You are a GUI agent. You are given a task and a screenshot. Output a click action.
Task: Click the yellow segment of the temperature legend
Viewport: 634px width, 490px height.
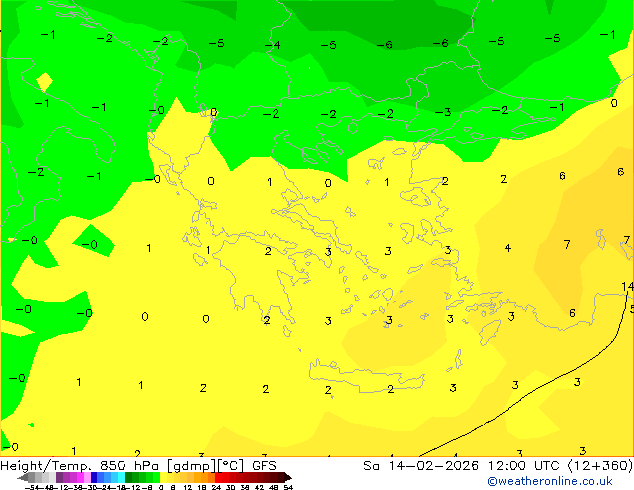tap(164, 477)
